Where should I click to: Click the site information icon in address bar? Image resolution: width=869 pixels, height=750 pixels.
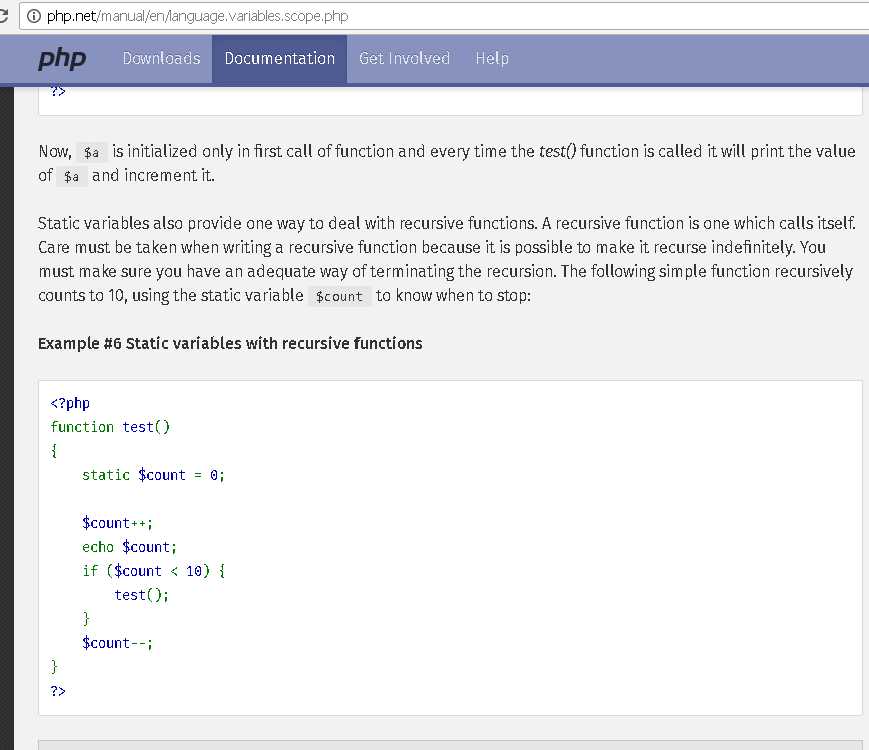pos(34,16)
